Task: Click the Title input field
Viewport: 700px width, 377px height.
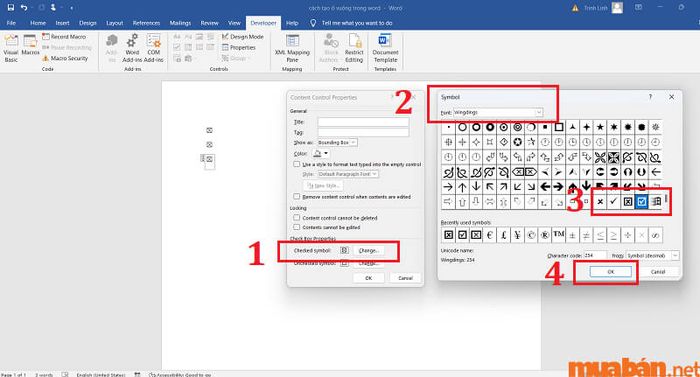Action: (x=363, y=122)
